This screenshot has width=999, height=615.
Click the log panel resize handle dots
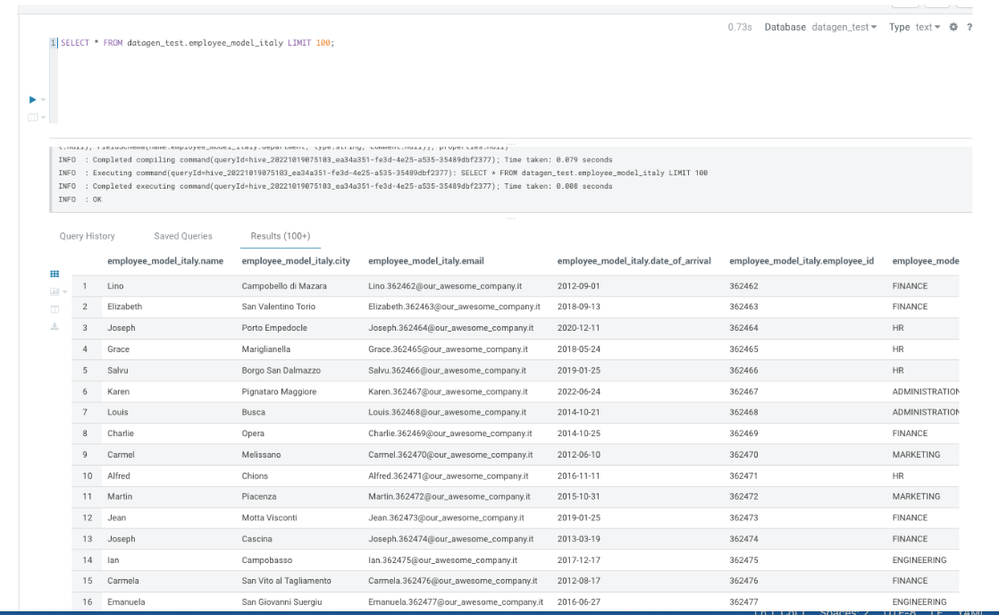tap(511, 218)
